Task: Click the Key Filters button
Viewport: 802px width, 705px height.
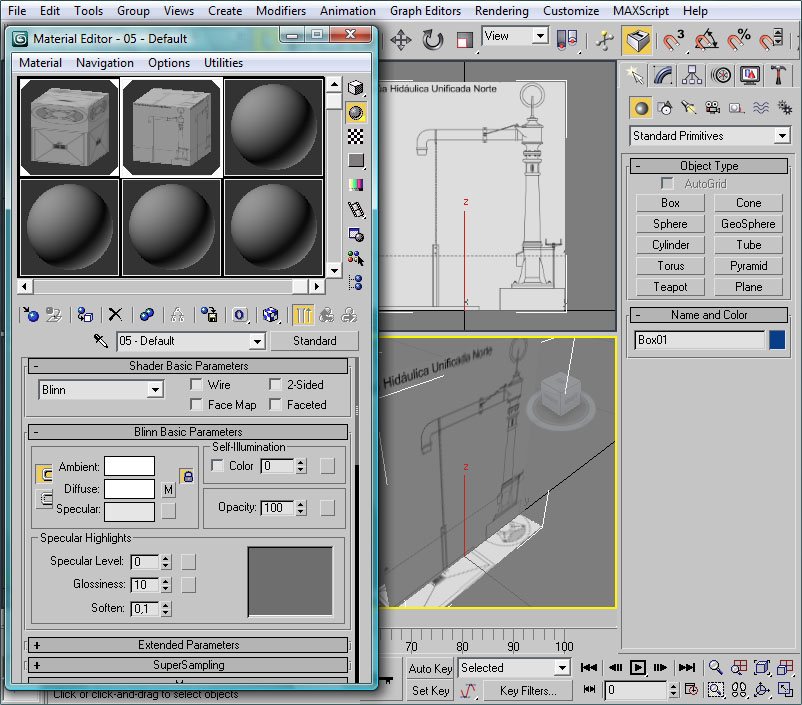Action: click(528, 690)
